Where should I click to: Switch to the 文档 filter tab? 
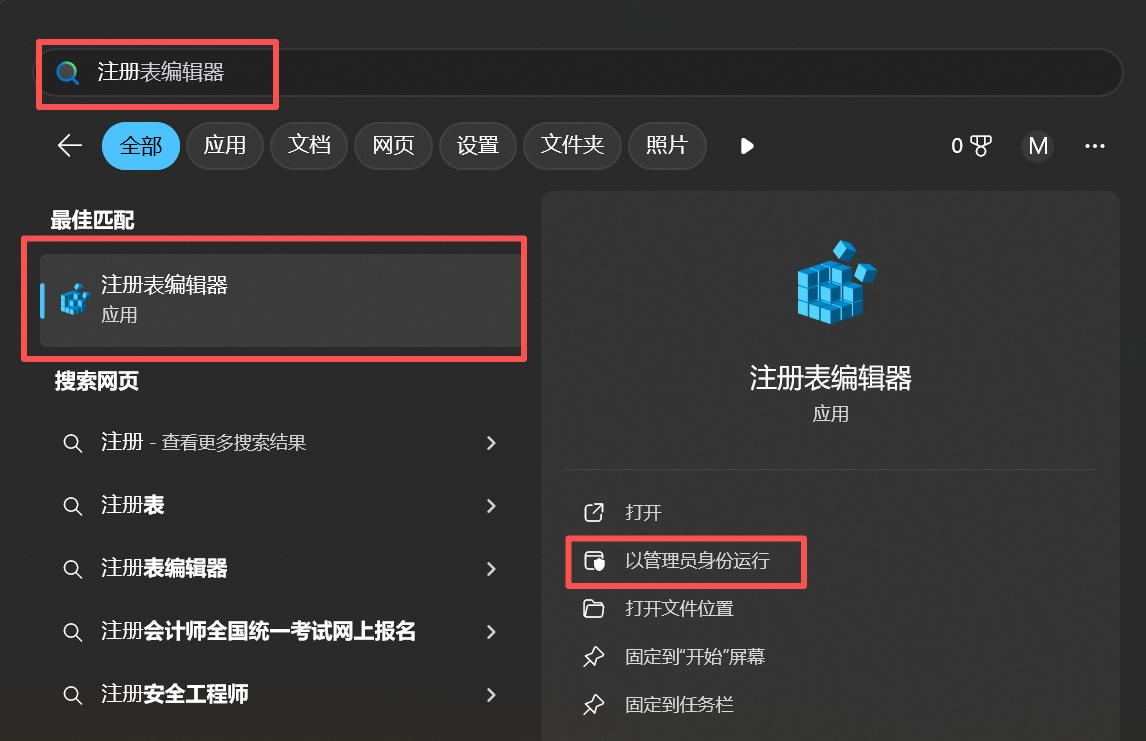[x=309, y=145]
